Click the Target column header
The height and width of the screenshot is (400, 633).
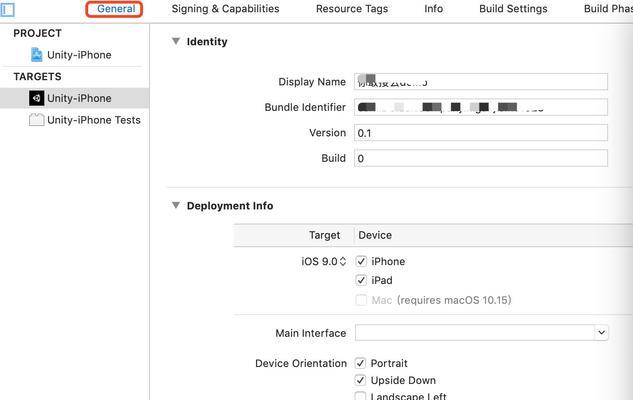[x=324, y=235]
